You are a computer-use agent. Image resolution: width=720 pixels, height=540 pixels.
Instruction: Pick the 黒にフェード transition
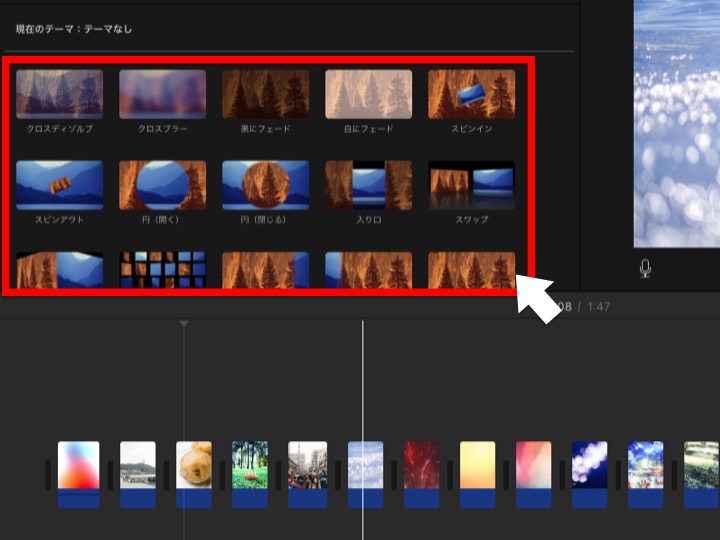265,94
